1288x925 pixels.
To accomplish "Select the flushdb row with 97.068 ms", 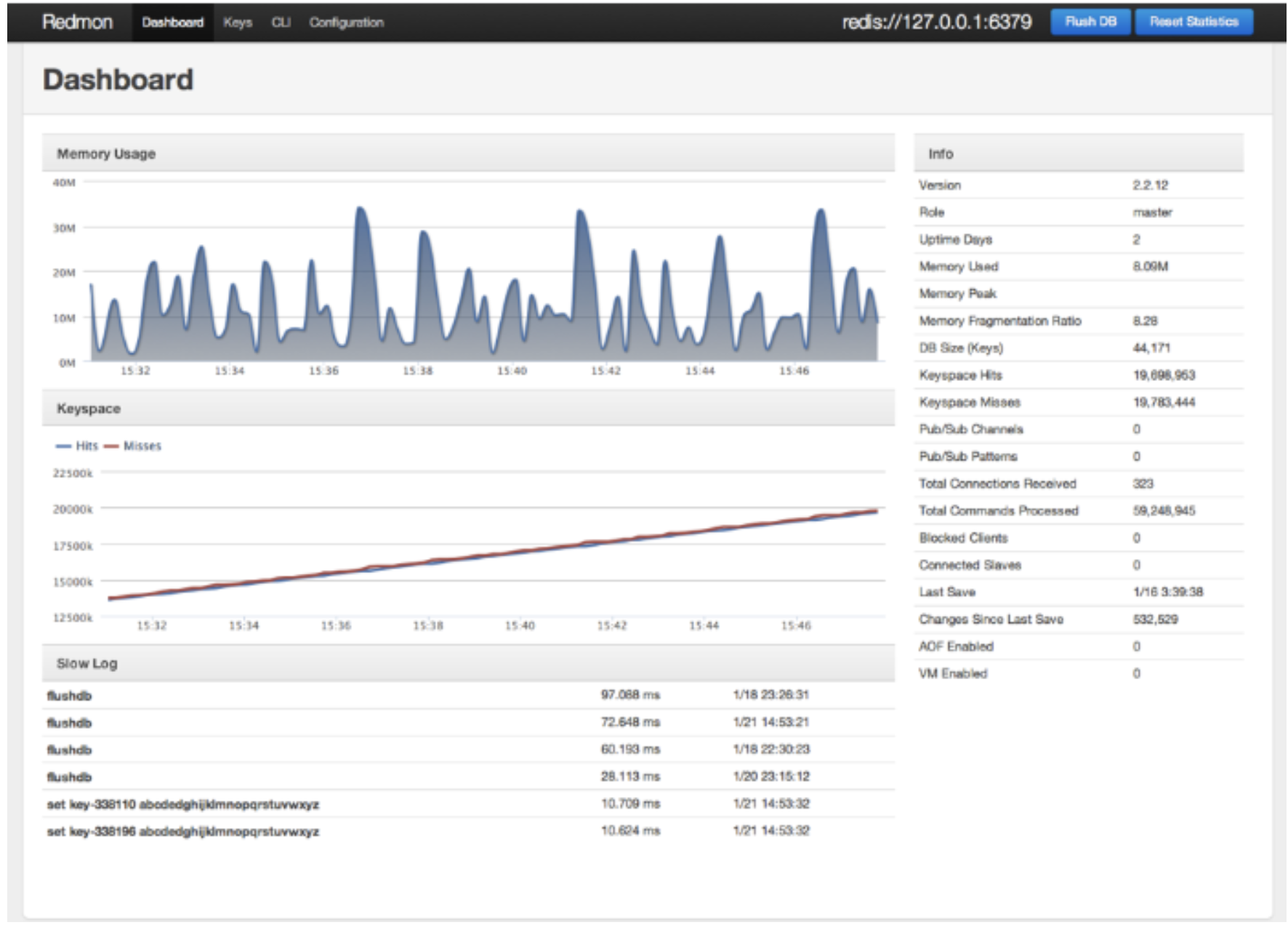I will point(468,695).
